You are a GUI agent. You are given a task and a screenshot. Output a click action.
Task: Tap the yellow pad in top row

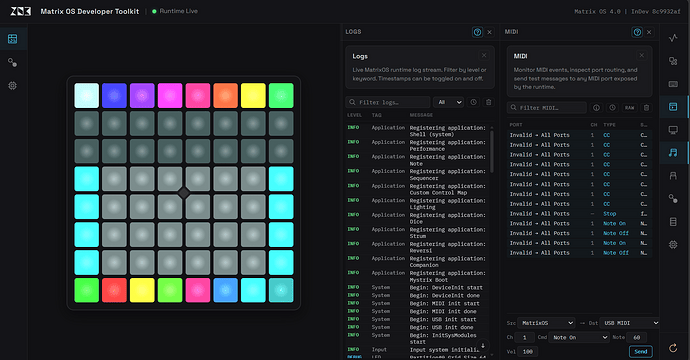pyautogui.click(x=253, y=96)
